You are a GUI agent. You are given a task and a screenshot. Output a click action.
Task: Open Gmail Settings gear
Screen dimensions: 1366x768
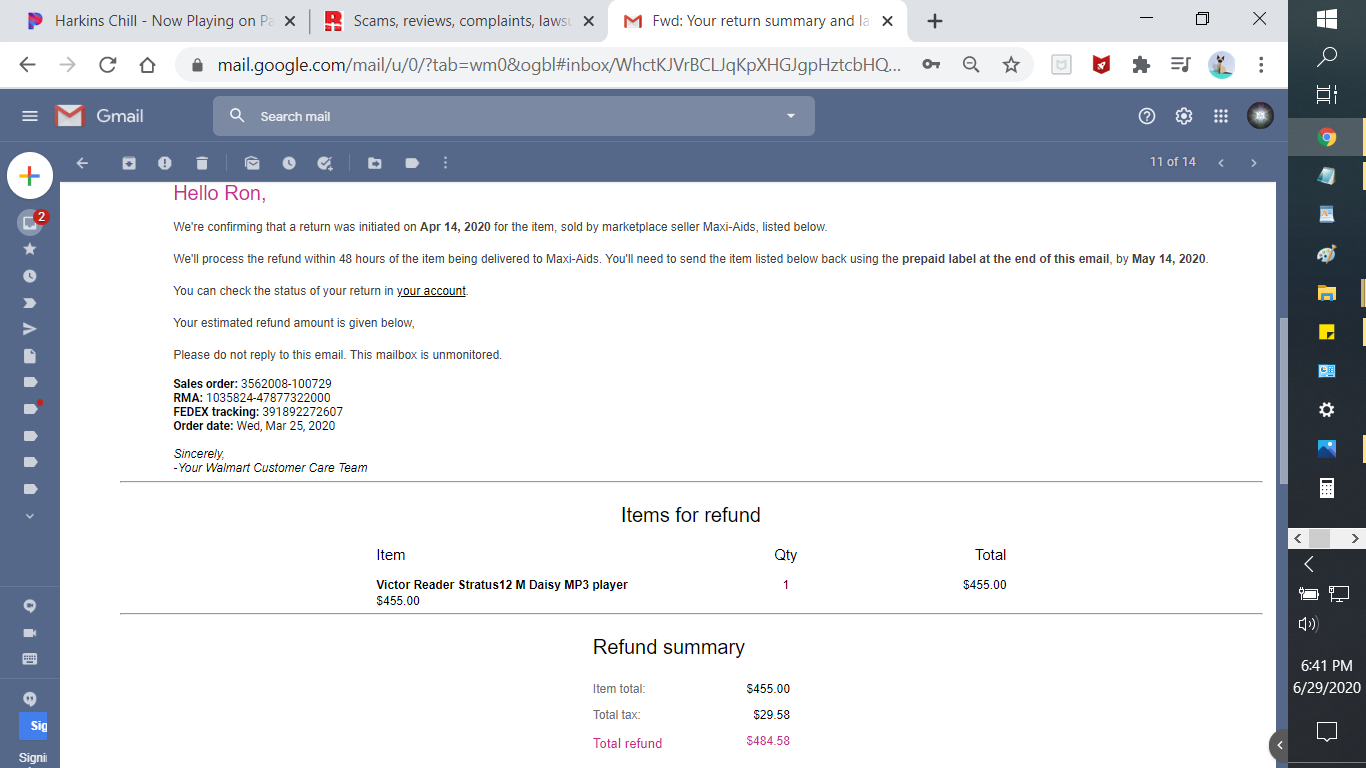[1184, 116]
